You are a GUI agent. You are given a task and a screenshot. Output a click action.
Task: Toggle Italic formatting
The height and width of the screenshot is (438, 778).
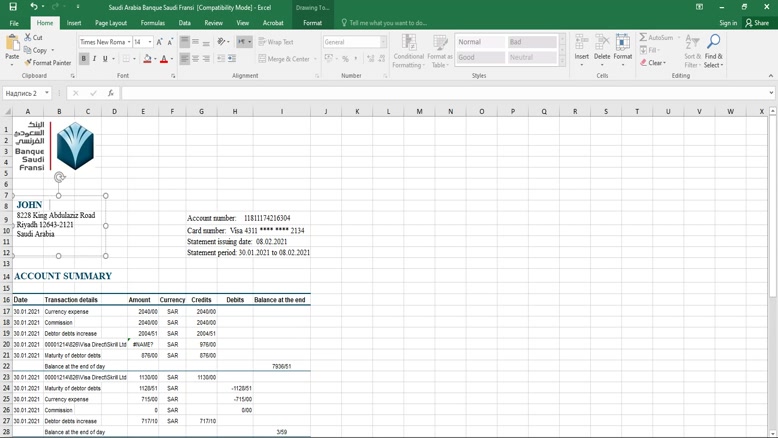[x=95, y=59]
